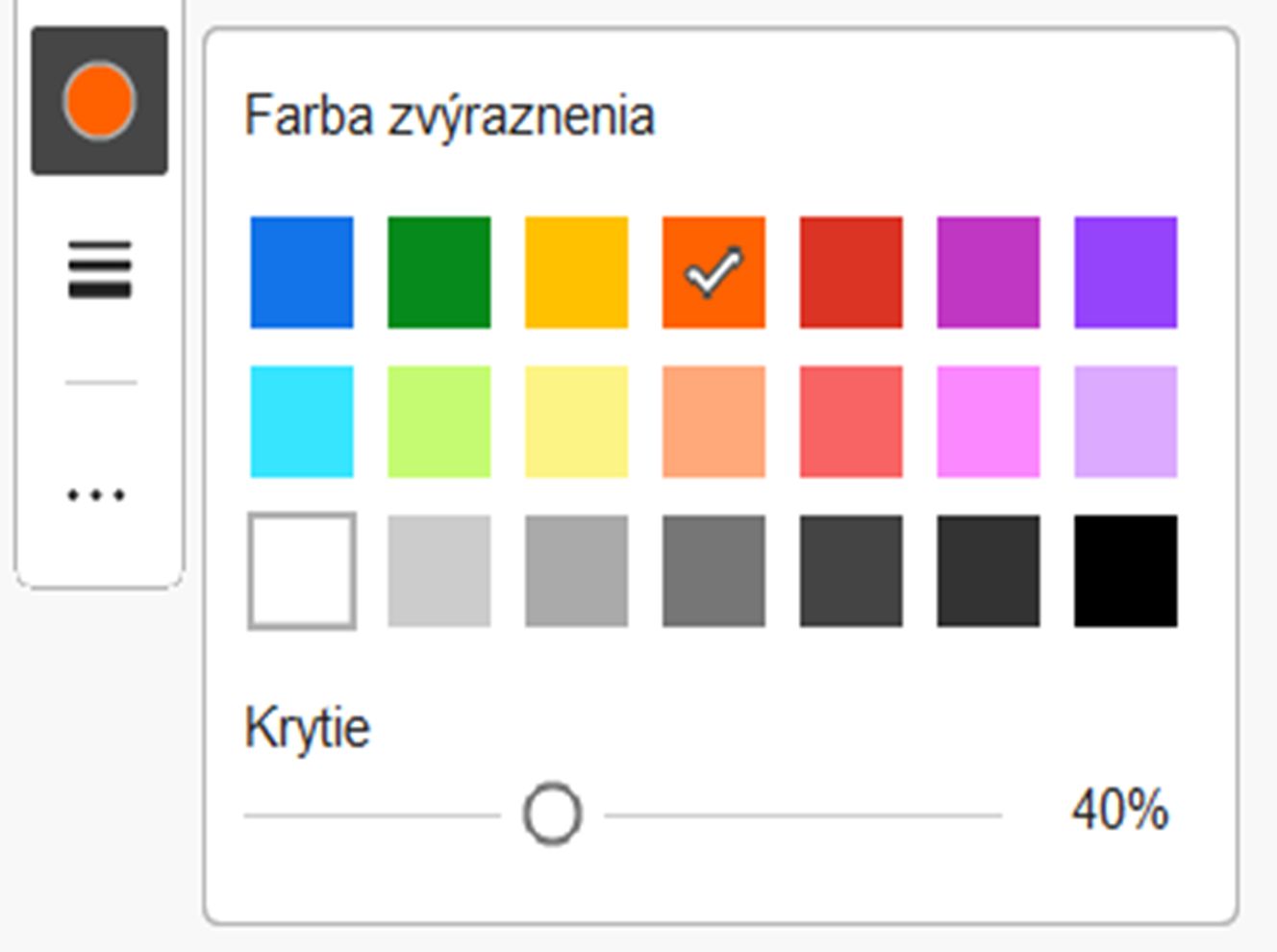Click the 40% opacity value
The height and width of the screenshot is (952, 1277).
click(x=1118, y=813)
